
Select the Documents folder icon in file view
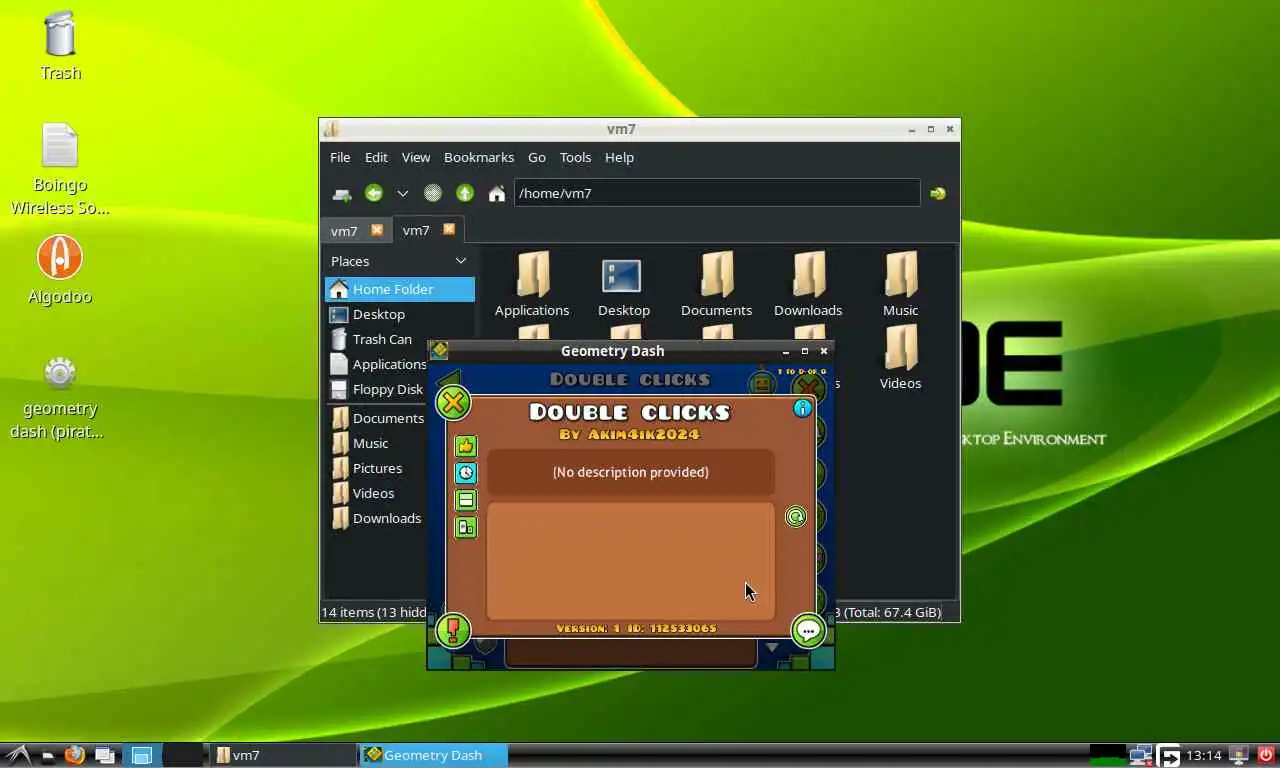coord(716,284)
